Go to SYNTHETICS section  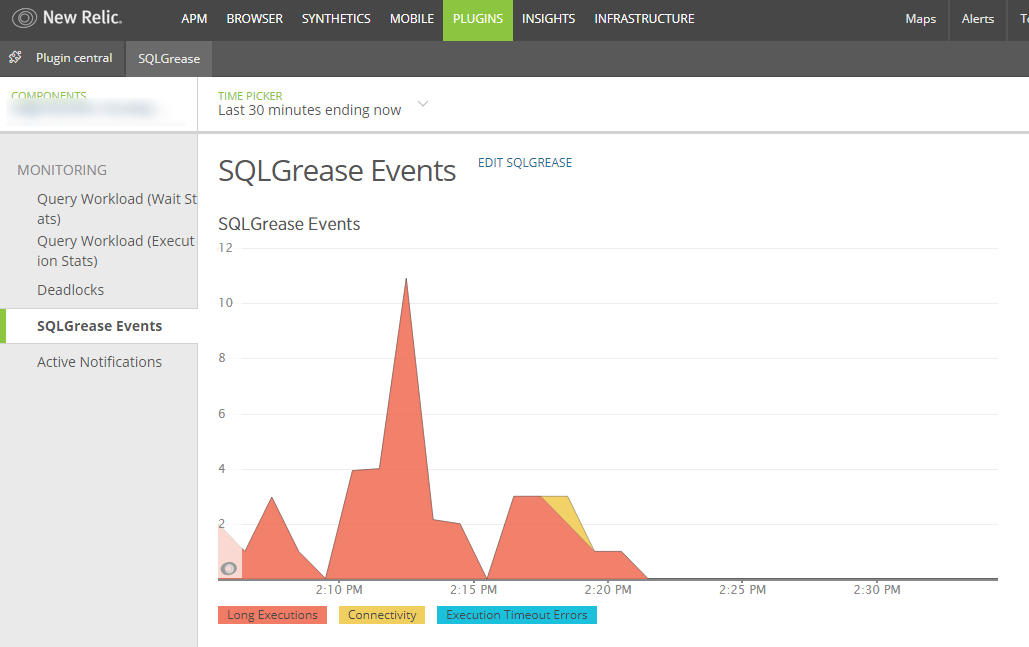pos(336,19)
